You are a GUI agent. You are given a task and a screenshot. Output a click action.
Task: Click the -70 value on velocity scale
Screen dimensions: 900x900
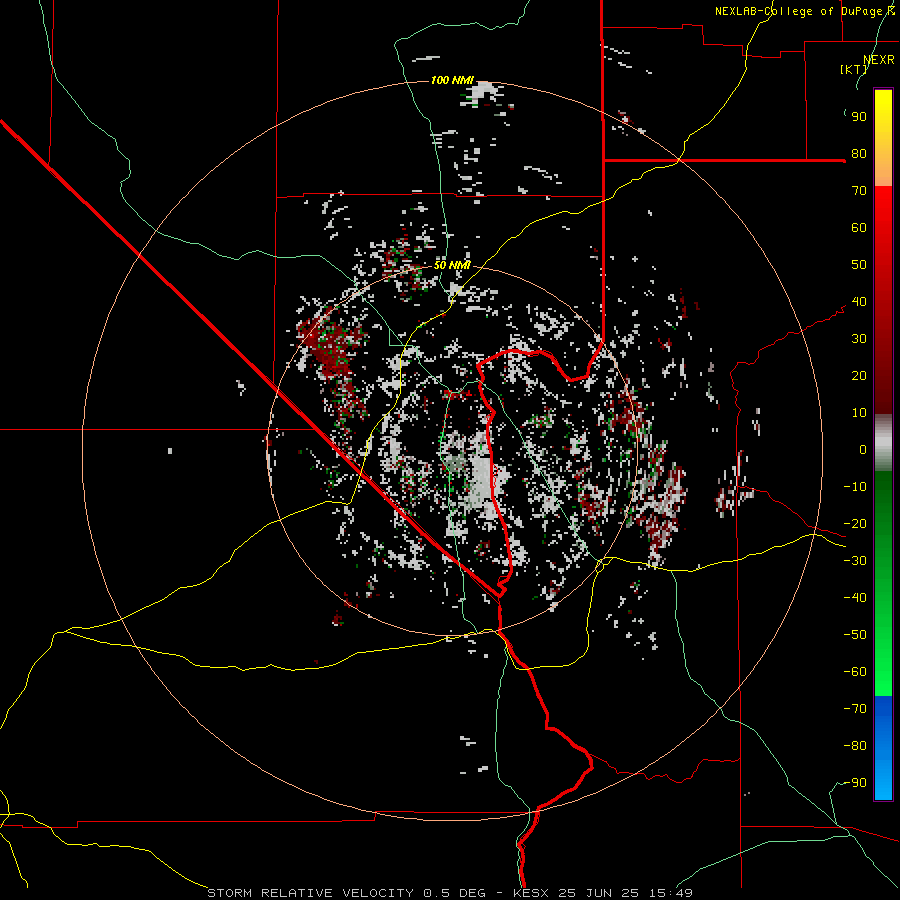pos(855,709)
